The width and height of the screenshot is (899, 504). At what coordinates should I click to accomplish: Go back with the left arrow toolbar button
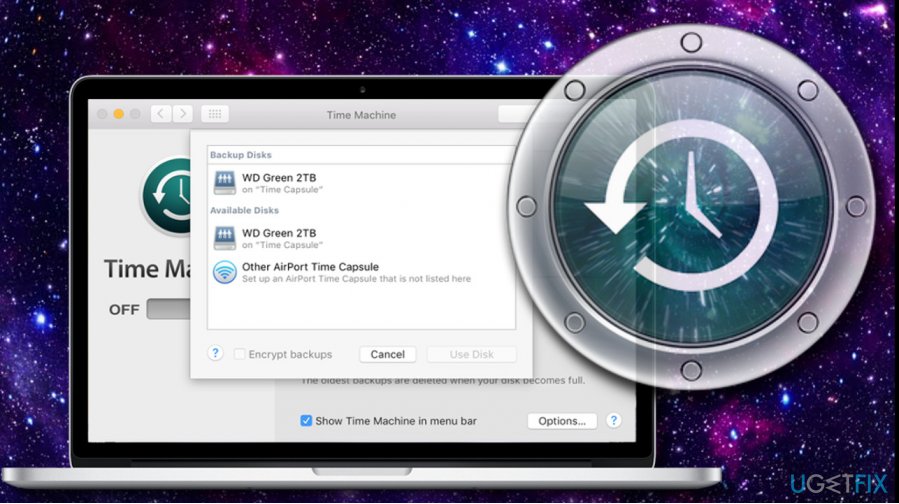pyautogui.click(x=161, y=114)
